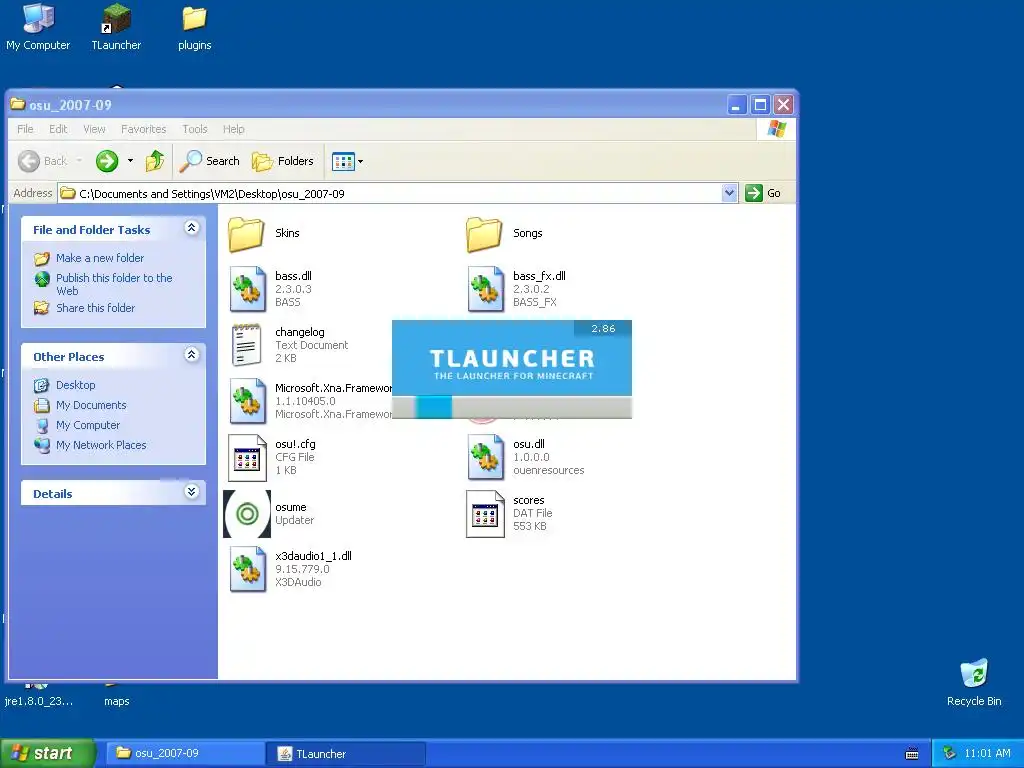Select the osume Updater icon

[247, 514]
